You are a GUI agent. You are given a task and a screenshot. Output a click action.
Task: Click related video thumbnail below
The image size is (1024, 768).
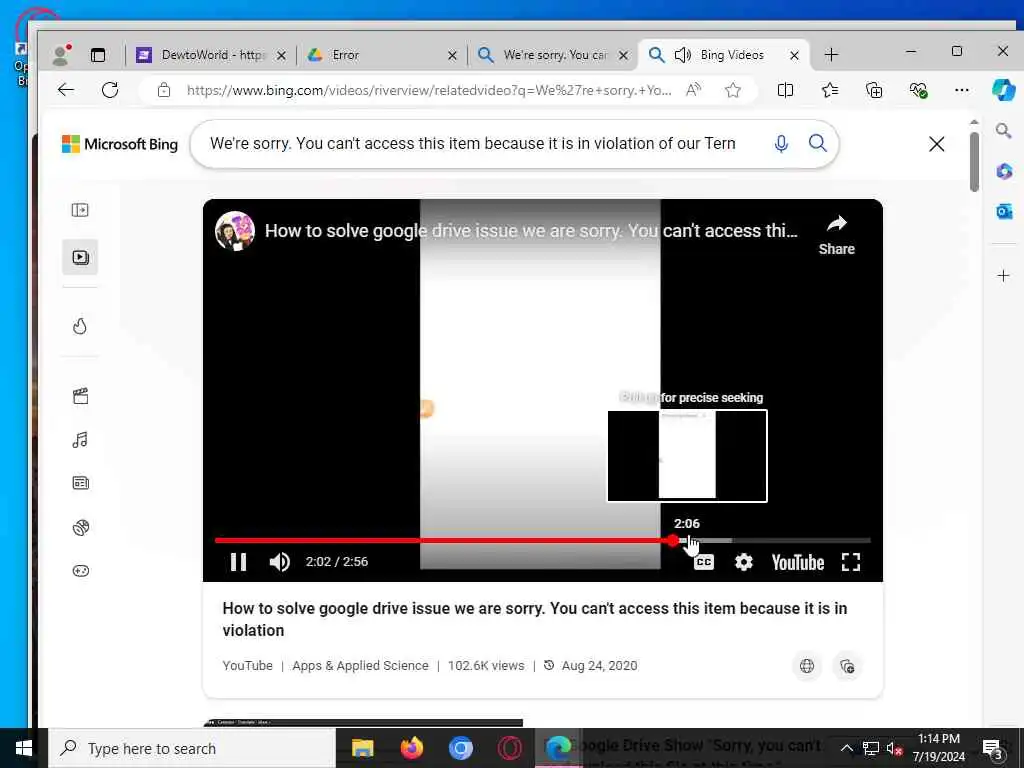pyautogui.click(x=363, y=723)
